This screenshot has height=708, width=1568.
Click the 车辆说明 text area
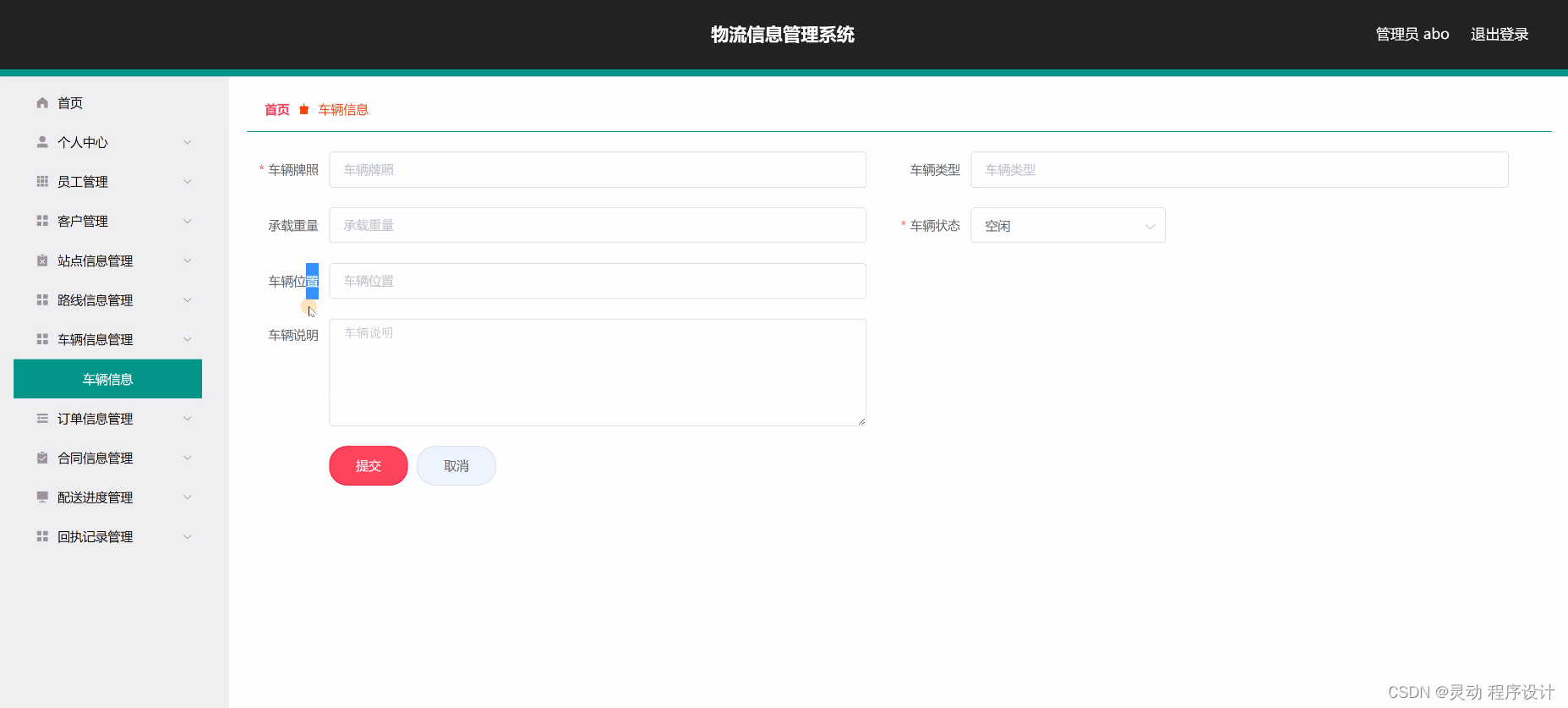coord(598,372)
